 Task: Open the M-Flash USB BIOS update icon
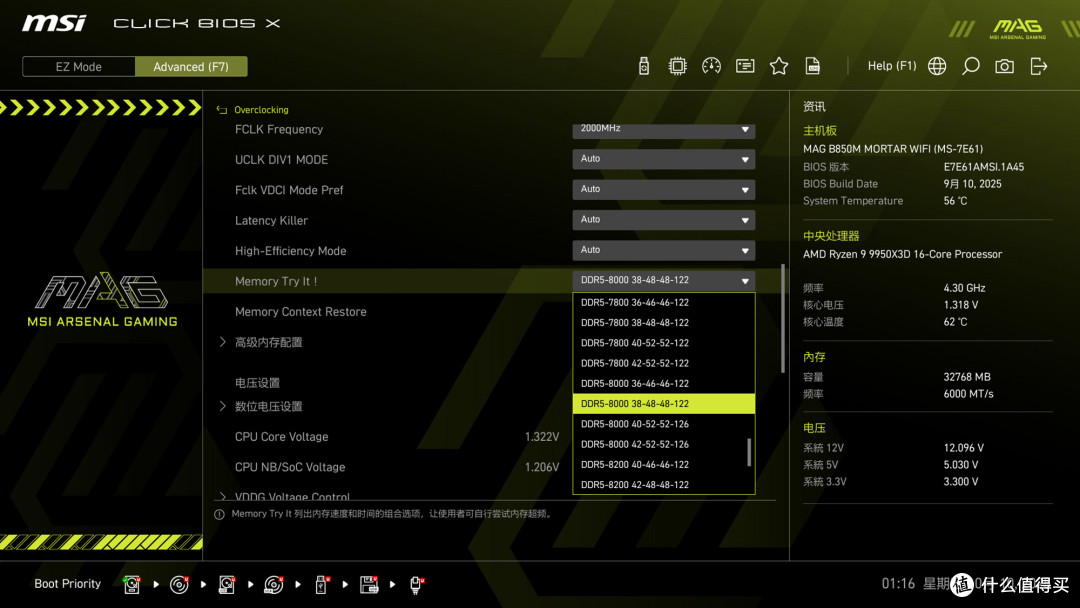643,66
